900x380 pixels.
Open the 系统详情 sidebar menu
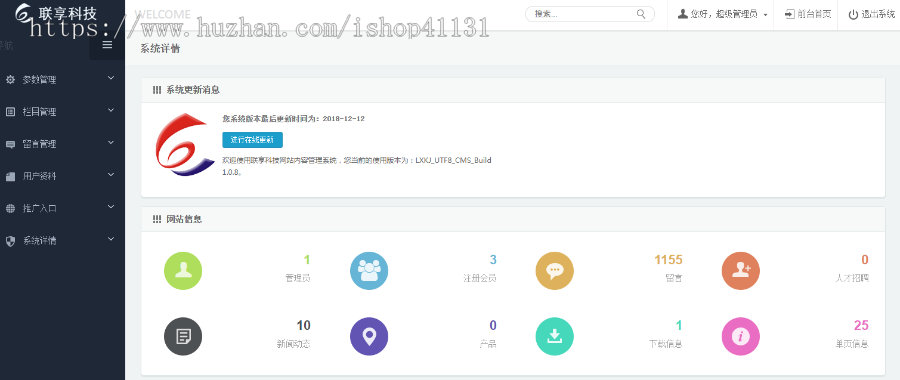click(62, 241)
